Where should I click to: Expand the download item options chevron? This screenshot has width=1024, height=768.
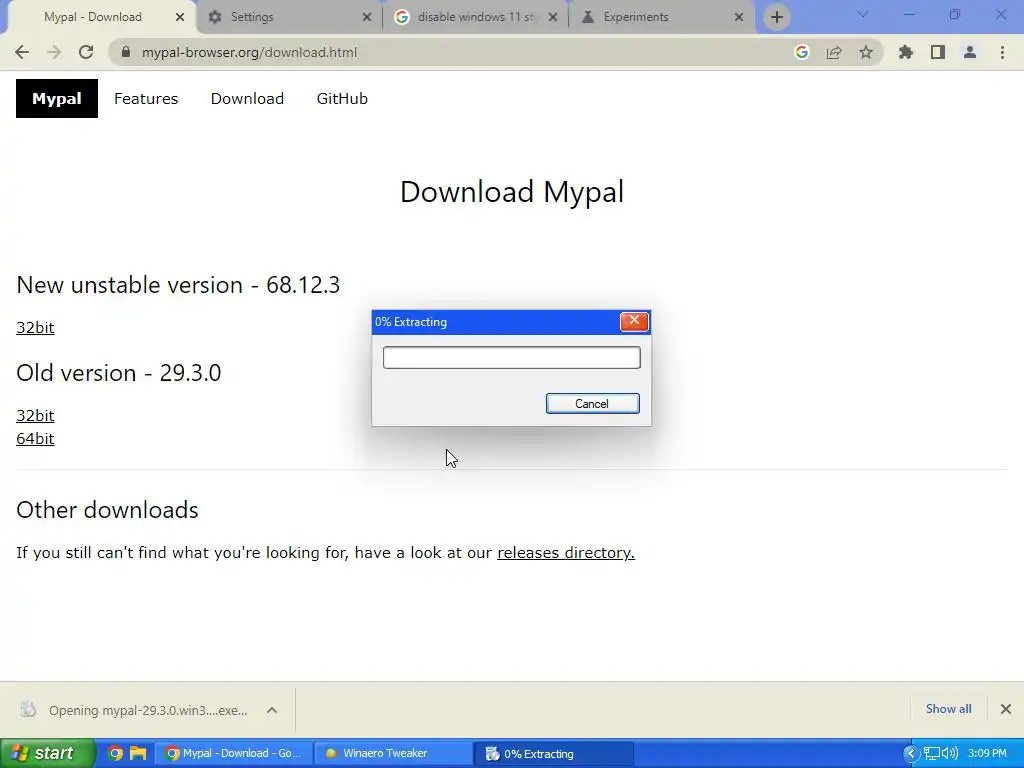(272, 710)
